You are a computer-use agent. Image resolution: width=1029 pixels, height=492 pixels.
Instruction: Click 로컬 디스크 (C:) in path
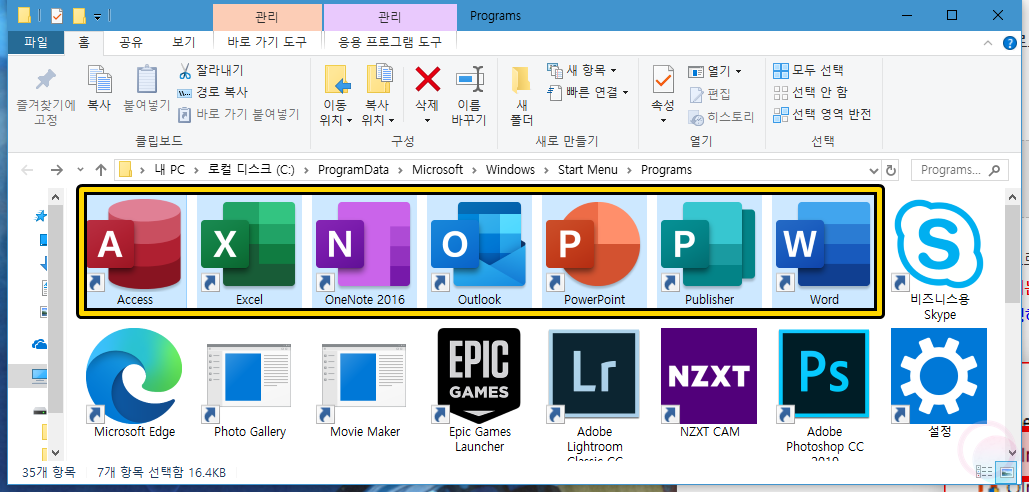pyautogui.click(x=251, y=171)
